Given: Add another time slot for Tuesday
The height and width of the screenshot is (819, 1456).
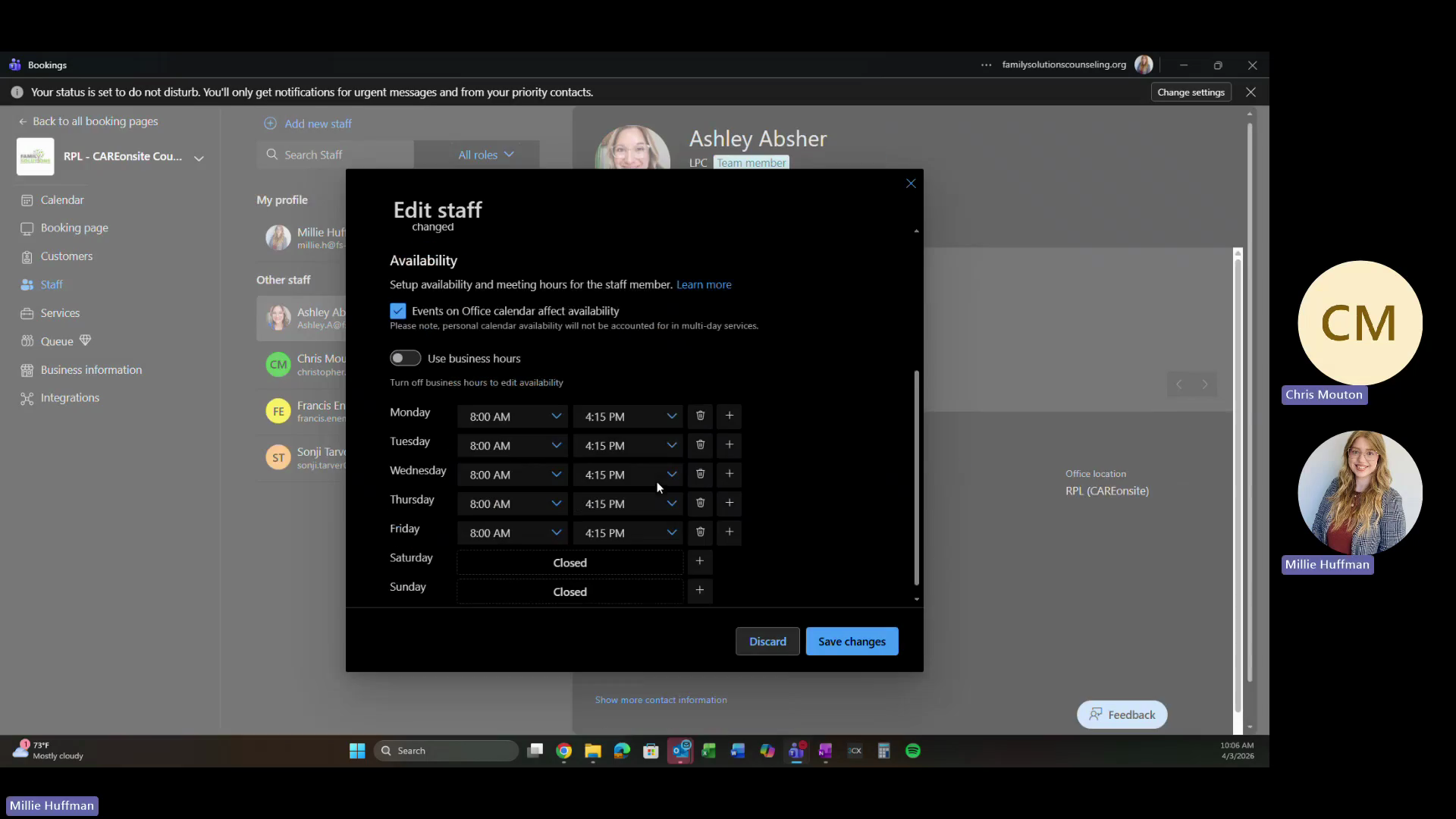Looking at the screenshot, I should [x=730, y=445].
